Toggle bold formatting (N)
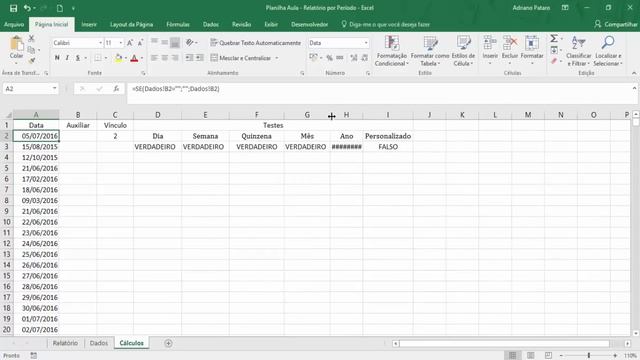This screenshot has height=360, width=640. (x=57, y=58)
